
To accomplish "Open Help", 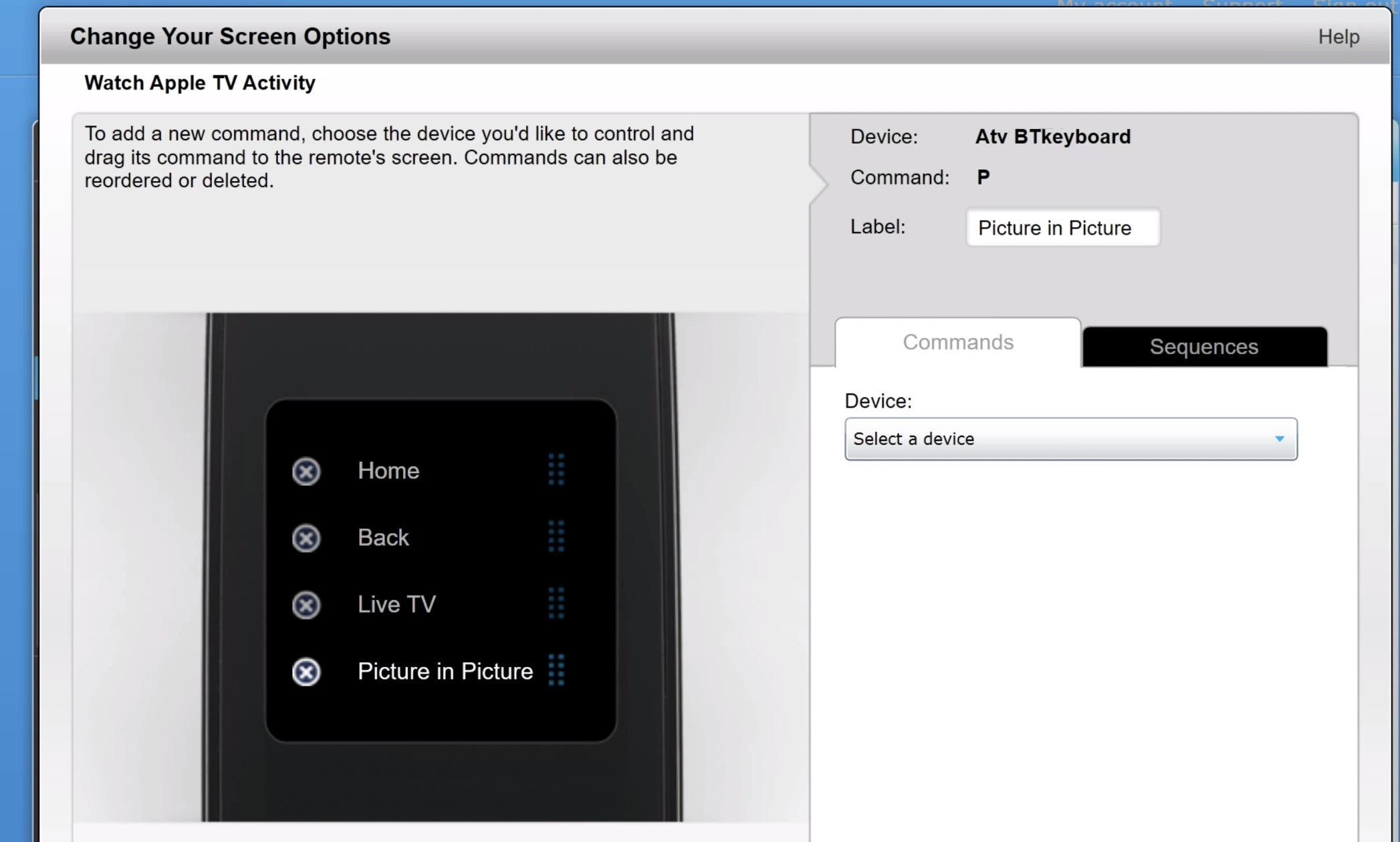I will pyautogui.click(x=1337, y=37).
